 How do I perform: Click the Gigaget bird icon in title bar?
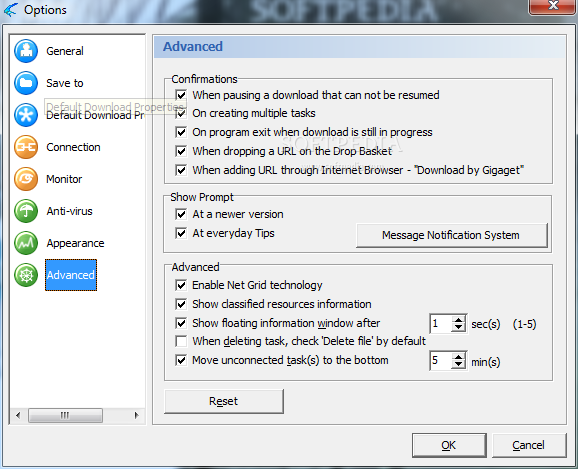(x=10, y=10)
